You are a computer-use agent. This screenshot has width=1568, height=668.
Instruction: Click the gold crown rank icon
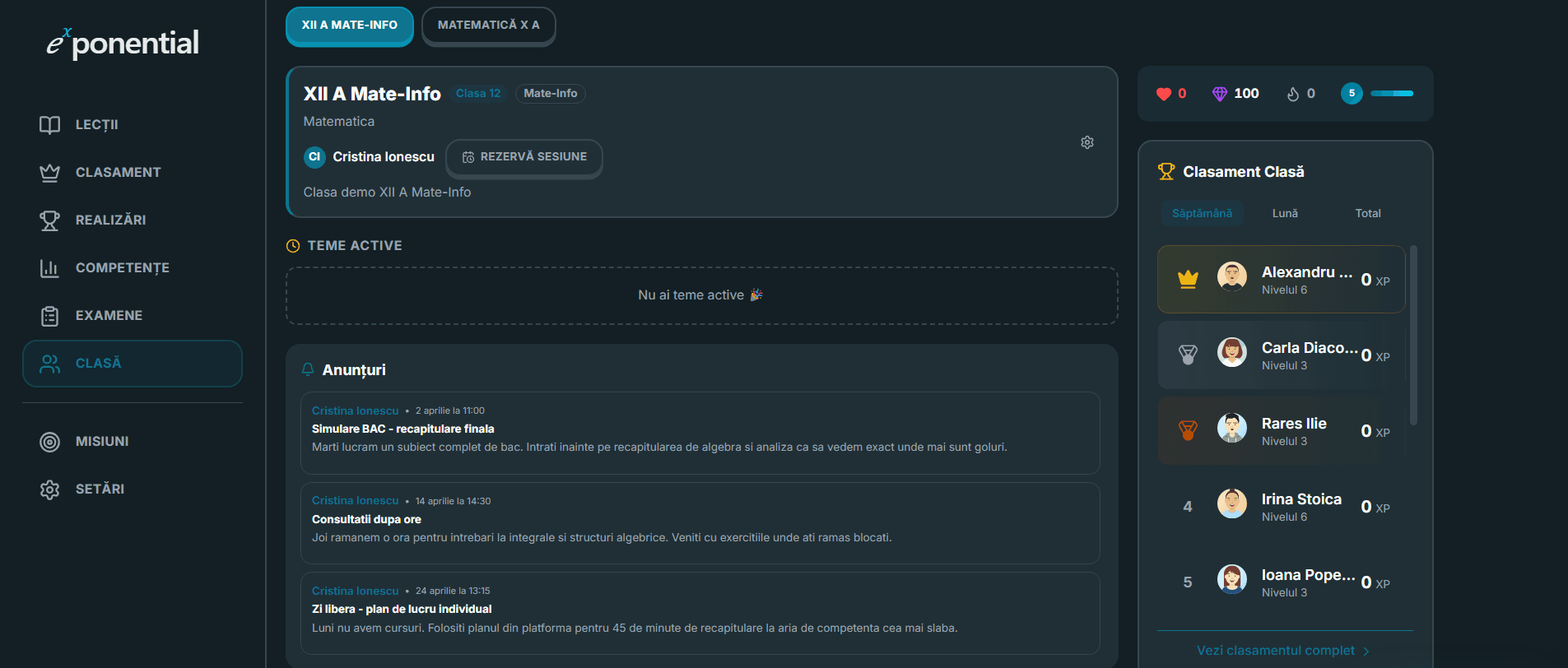point(1188,280)
